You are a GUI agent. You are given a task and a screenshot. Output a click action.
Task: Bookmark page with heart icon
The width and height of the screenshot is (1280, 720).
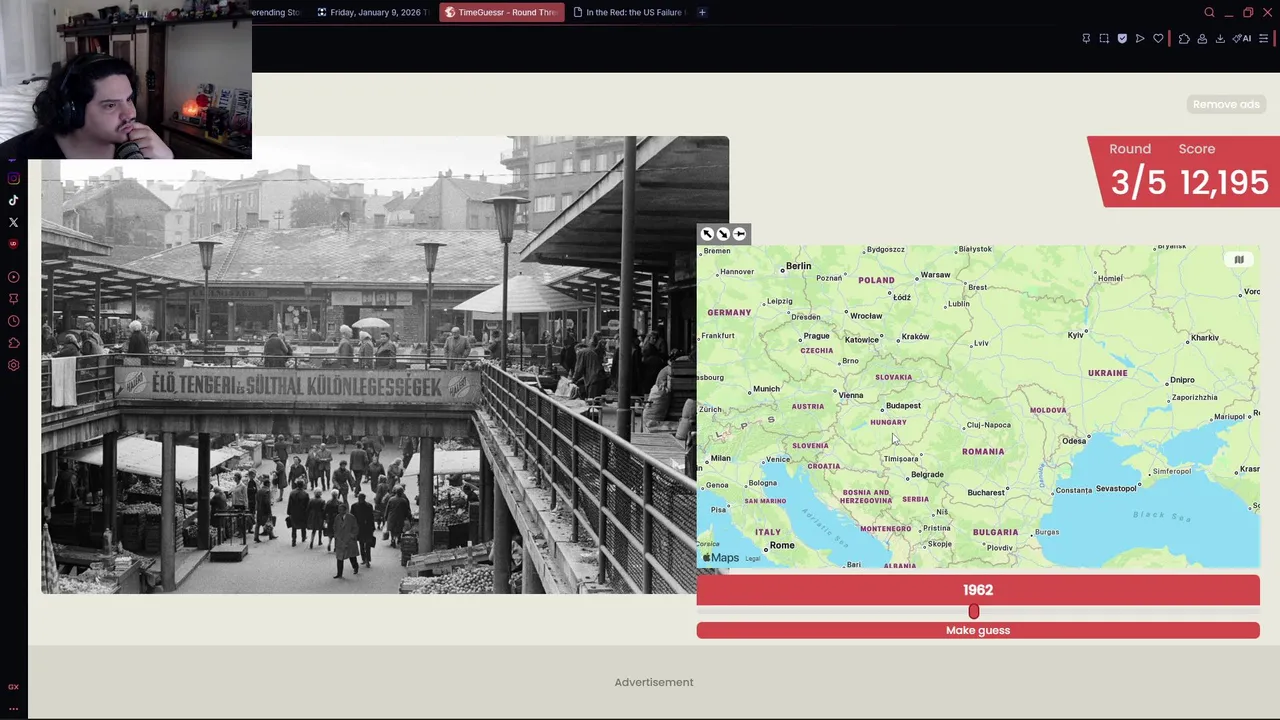point(1158,38)
